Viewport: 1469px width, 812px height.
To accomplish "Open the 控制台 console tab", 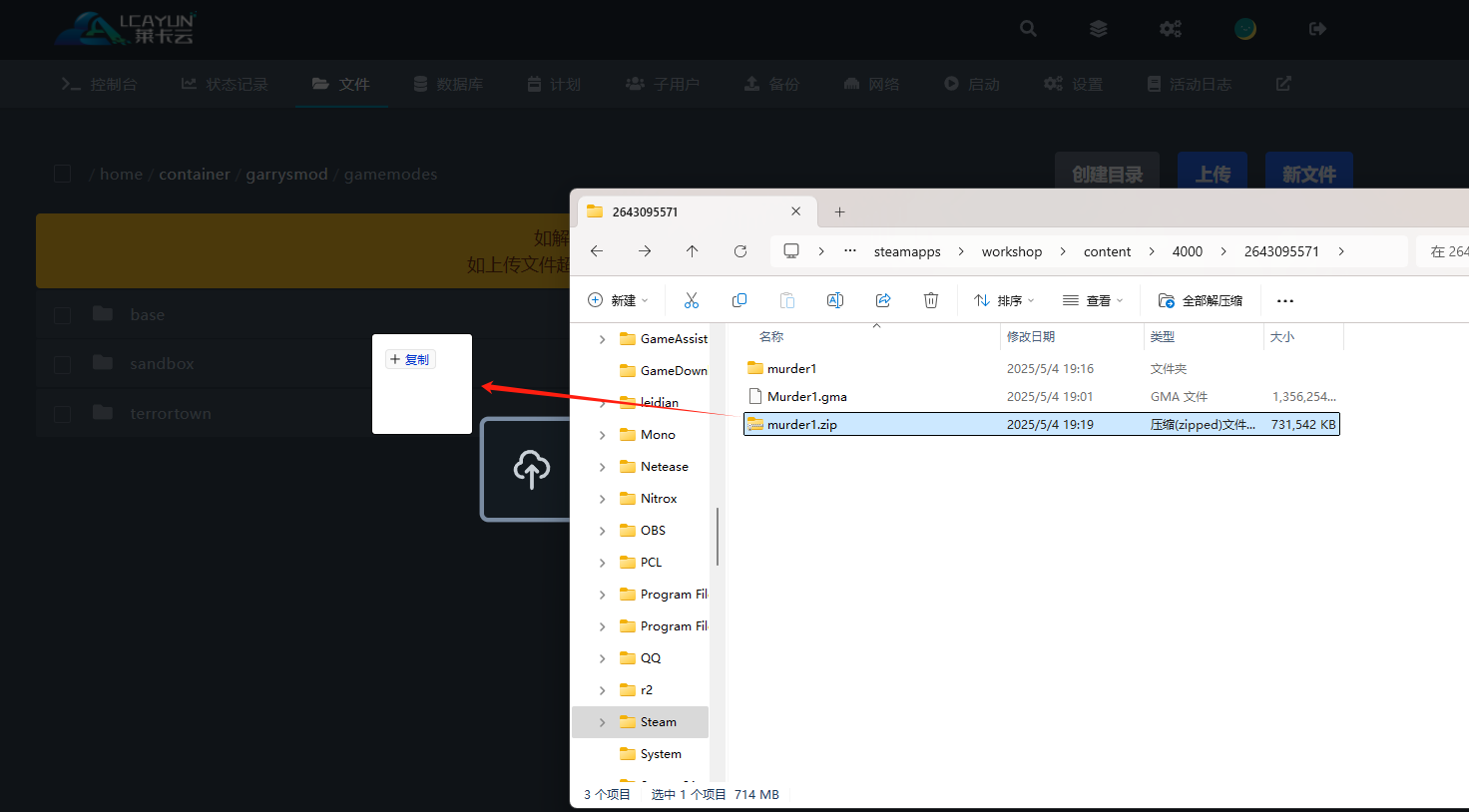I will click(x=99, y=84).
